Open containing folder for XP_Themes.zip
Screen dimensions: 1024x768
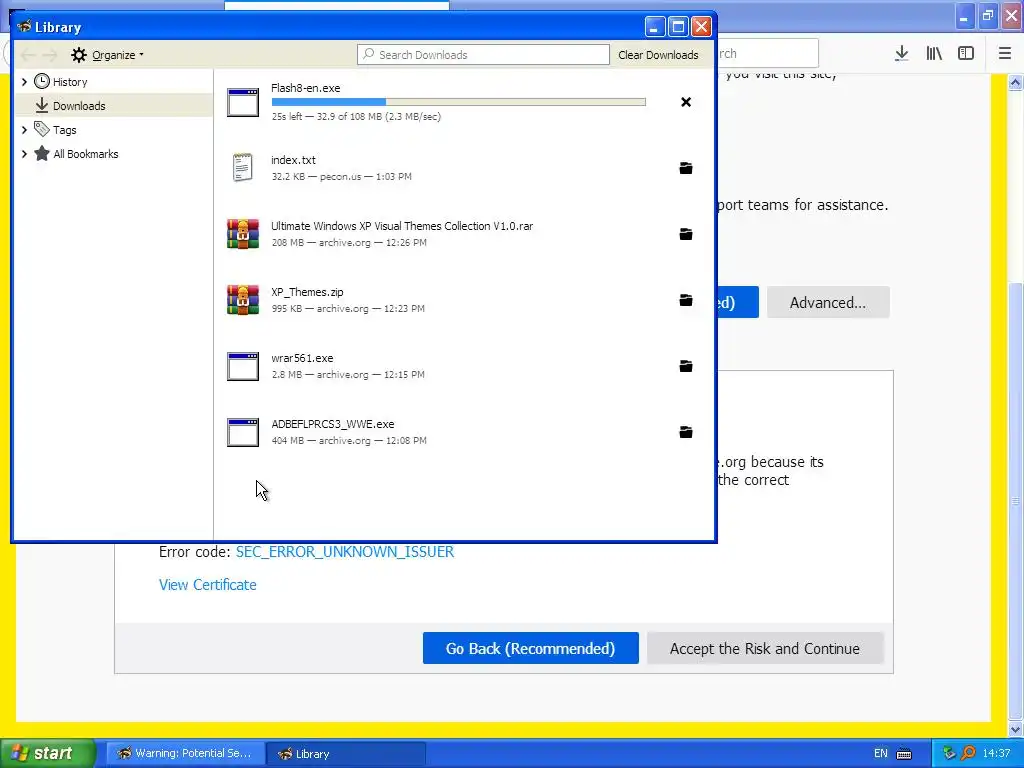(686, 300)
